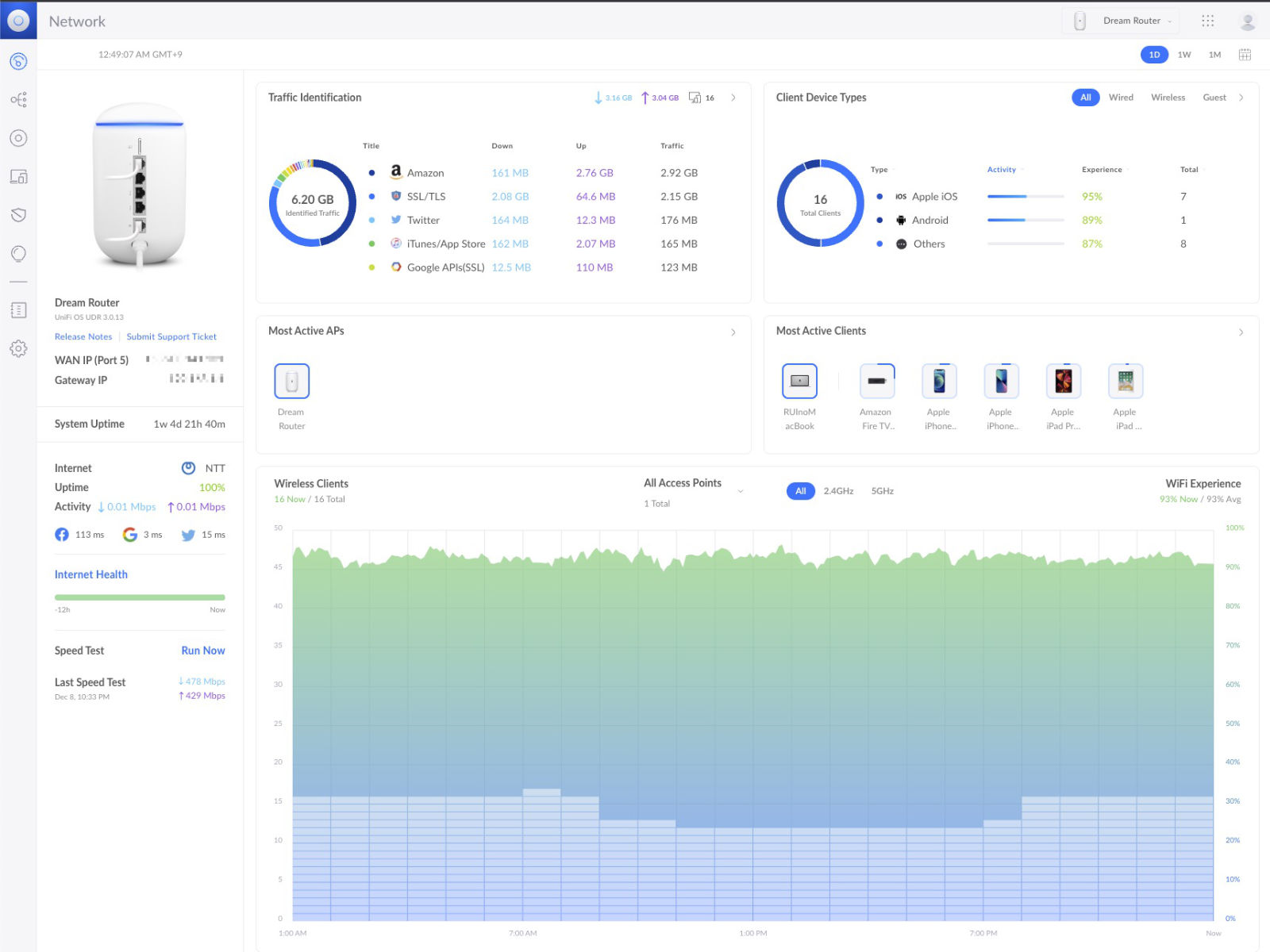This screenshot has height=952, width=1270.
Task: Open the Settings gear in the sidebar
Action: (x=18, y=348)
